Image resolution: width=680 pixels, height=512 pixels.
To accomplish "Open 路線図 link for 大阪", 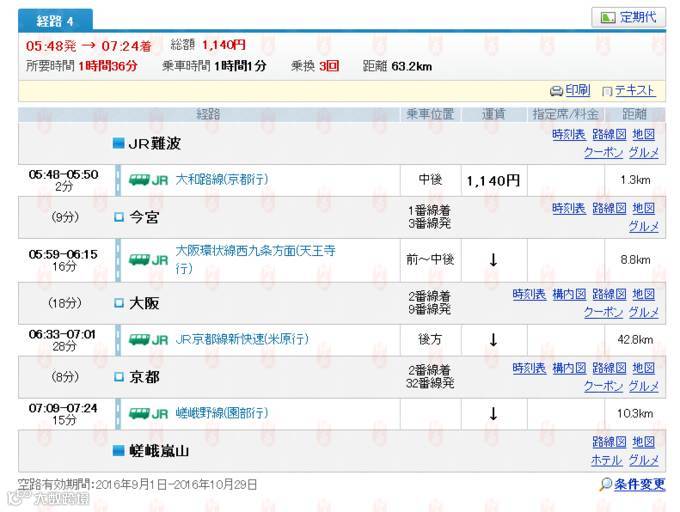I will pos(609,294).
